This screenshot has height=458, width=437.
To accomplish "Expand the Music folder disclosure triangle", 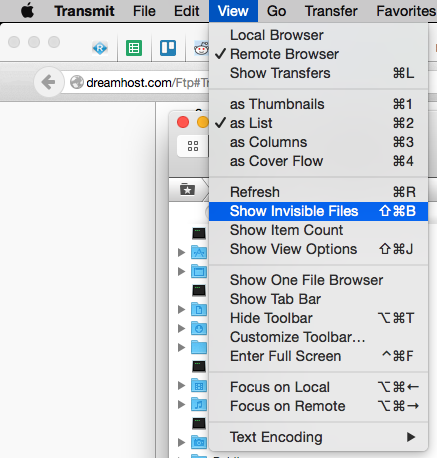I will (181, 405).
